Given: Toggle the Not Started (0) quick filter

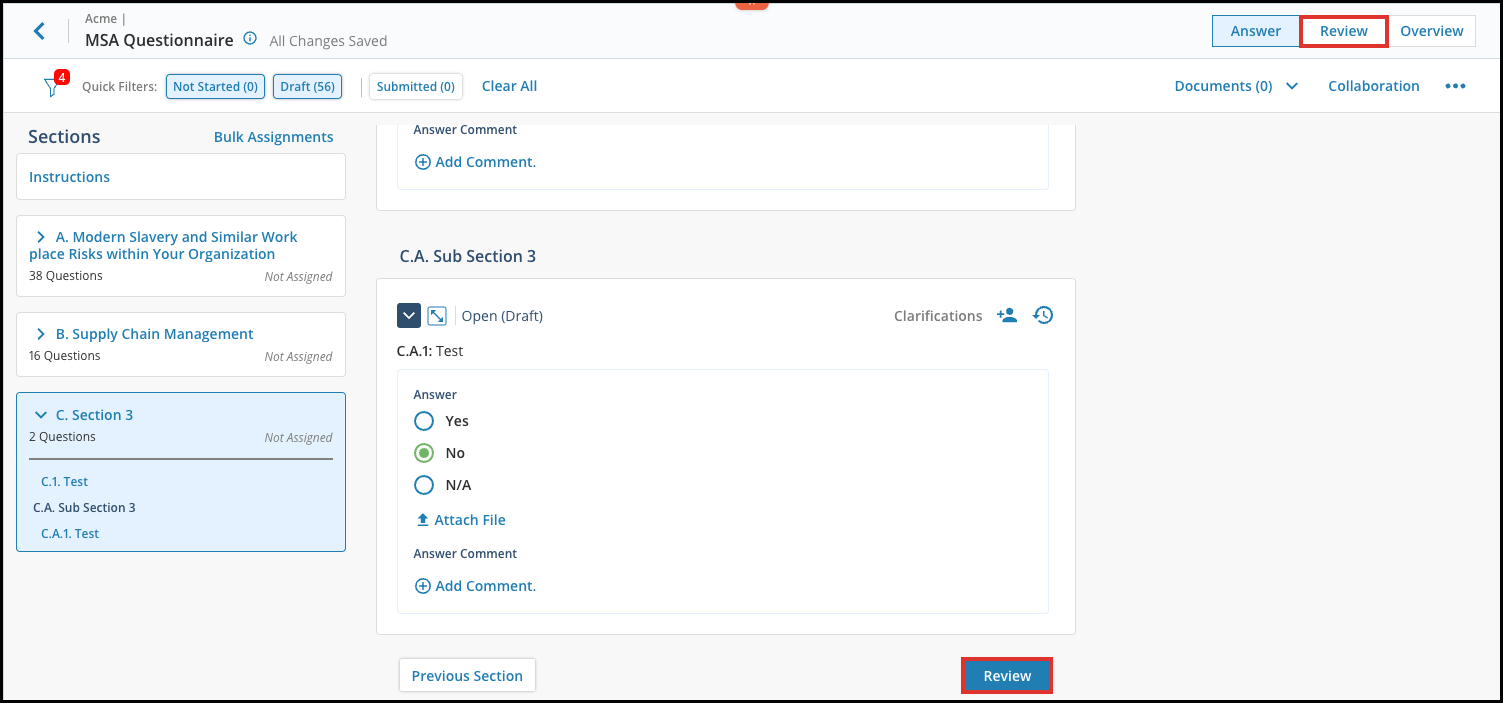Looking at the screenshot, I should 215,87.
